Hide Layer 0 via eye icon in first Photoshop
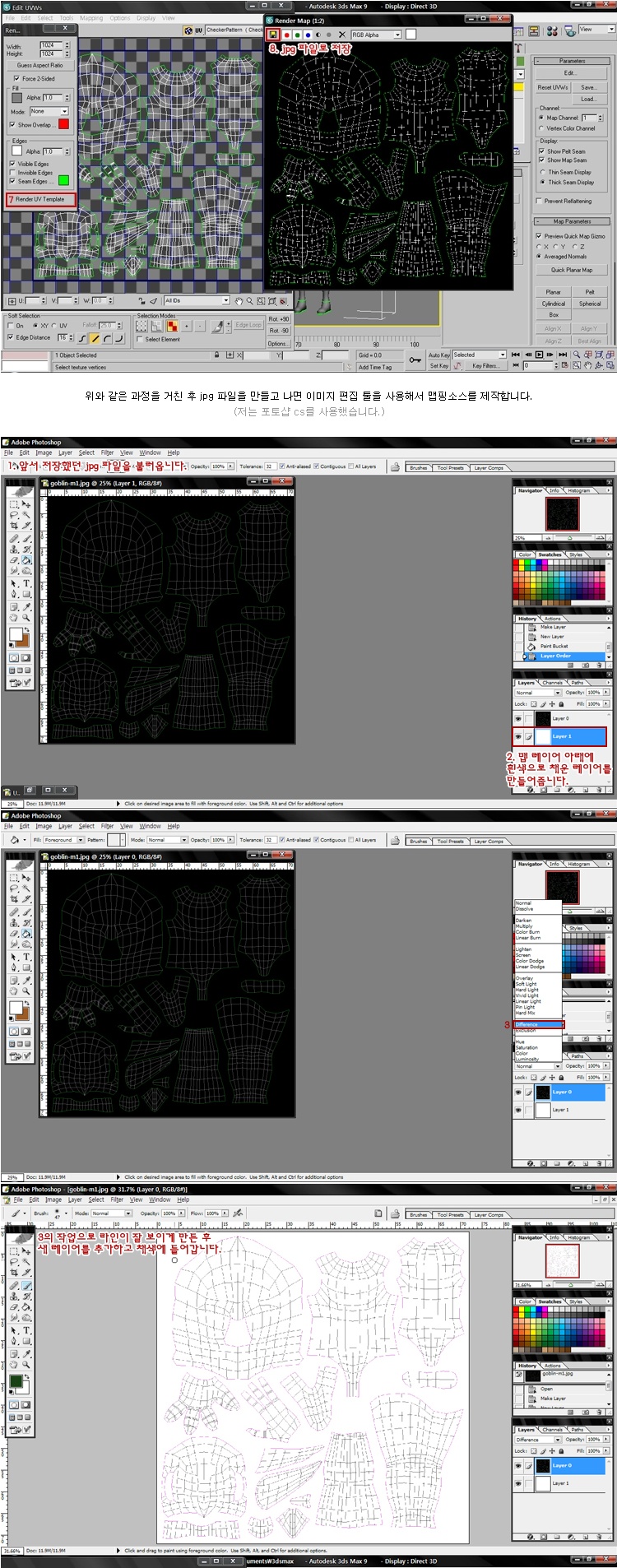 pyautogui.click(x=518, y=718)
